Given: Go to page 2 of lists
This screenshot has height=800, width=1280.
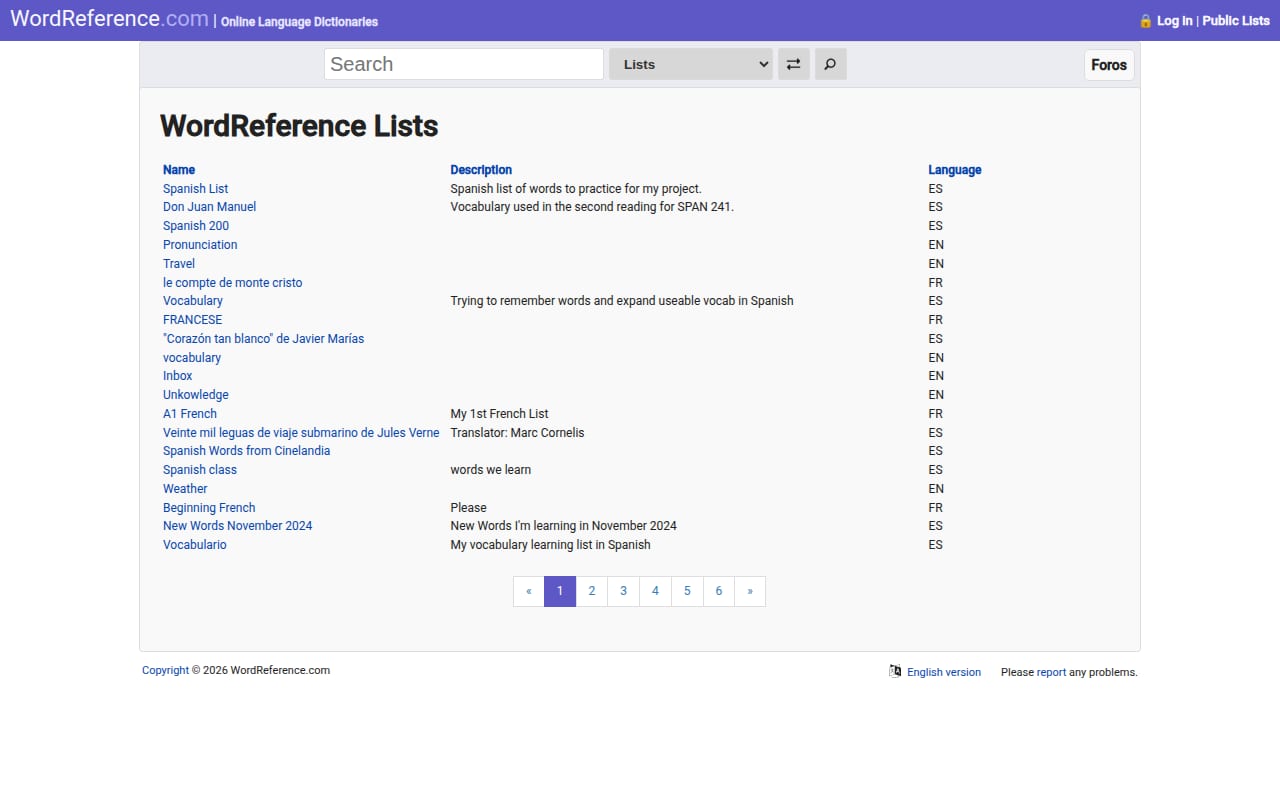Looking at the screenshot, I should 592,591.
